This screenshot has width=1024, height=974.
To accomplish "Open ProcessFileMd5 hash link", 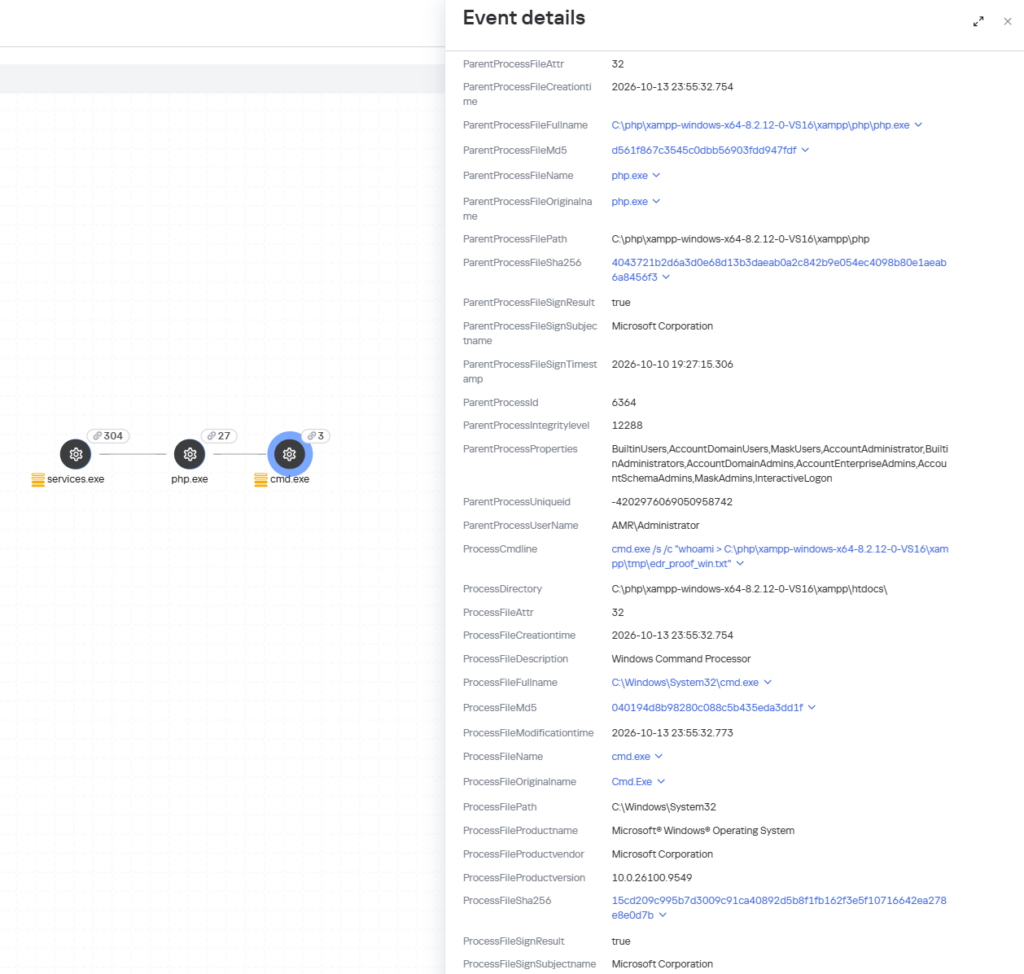I will pyautogui.click(x=707, y=707).
